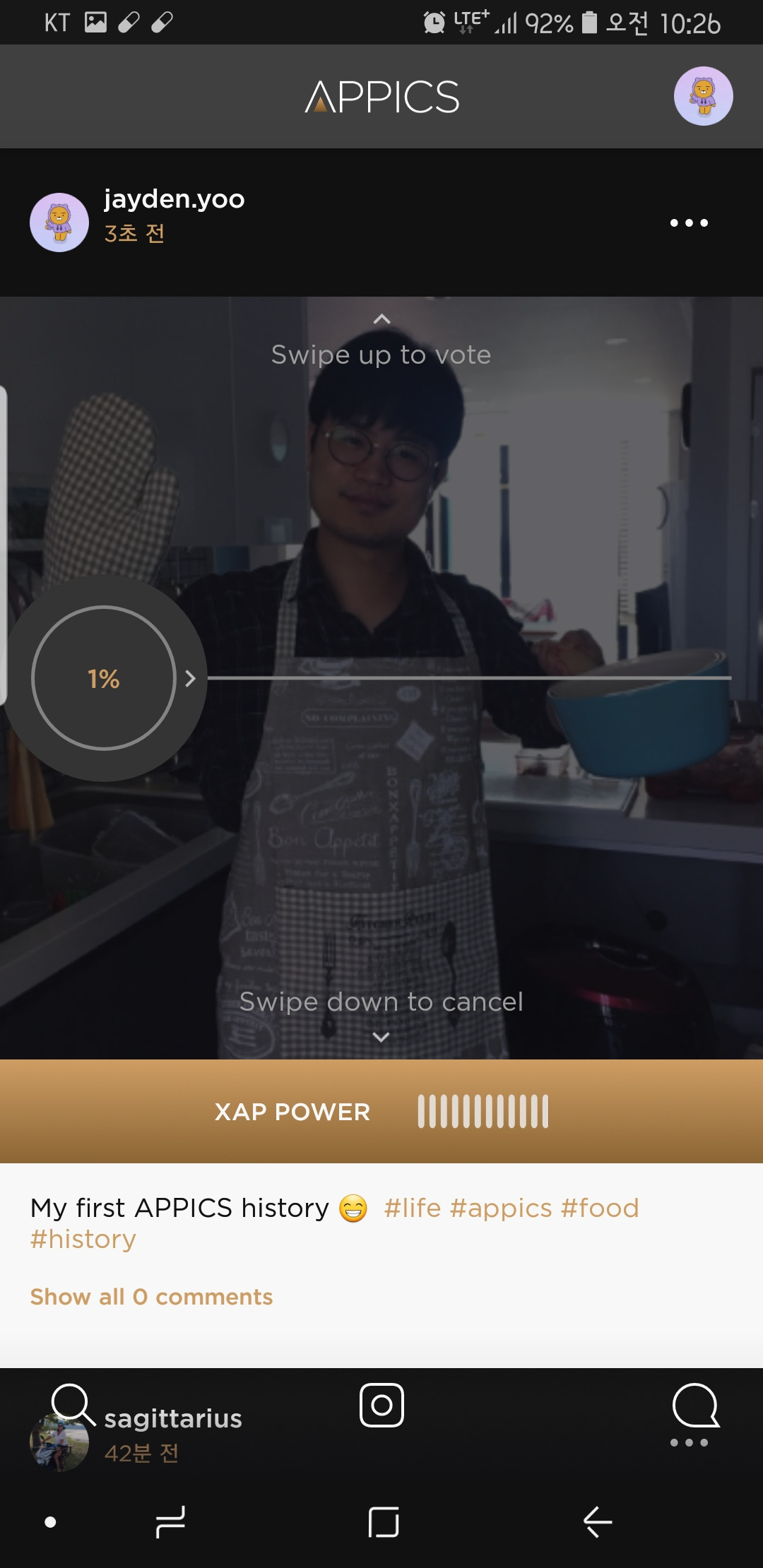763x1568 pixels.
Task: Tap the arrow beside the 1% circle
Action: tap(189, 679)
